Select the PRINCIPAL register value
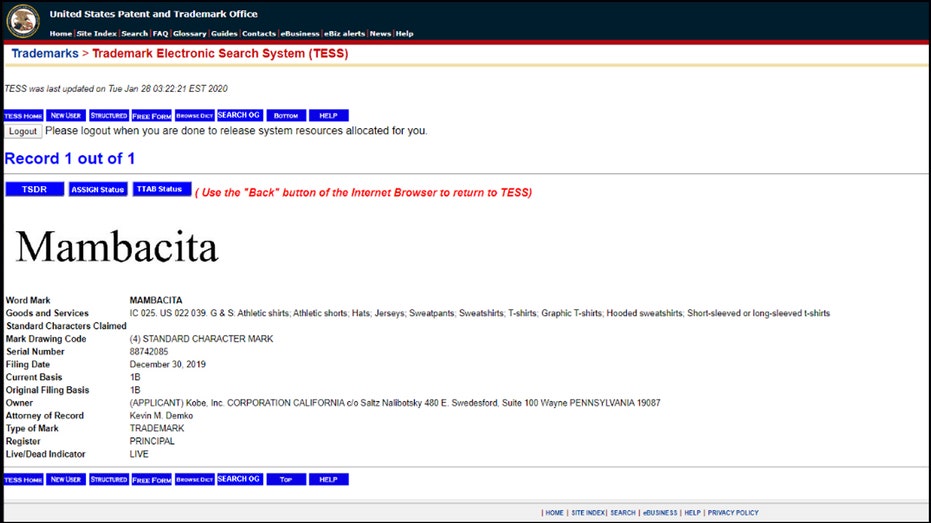Viewport: 931px width, 523px height. tap(152, 441)
